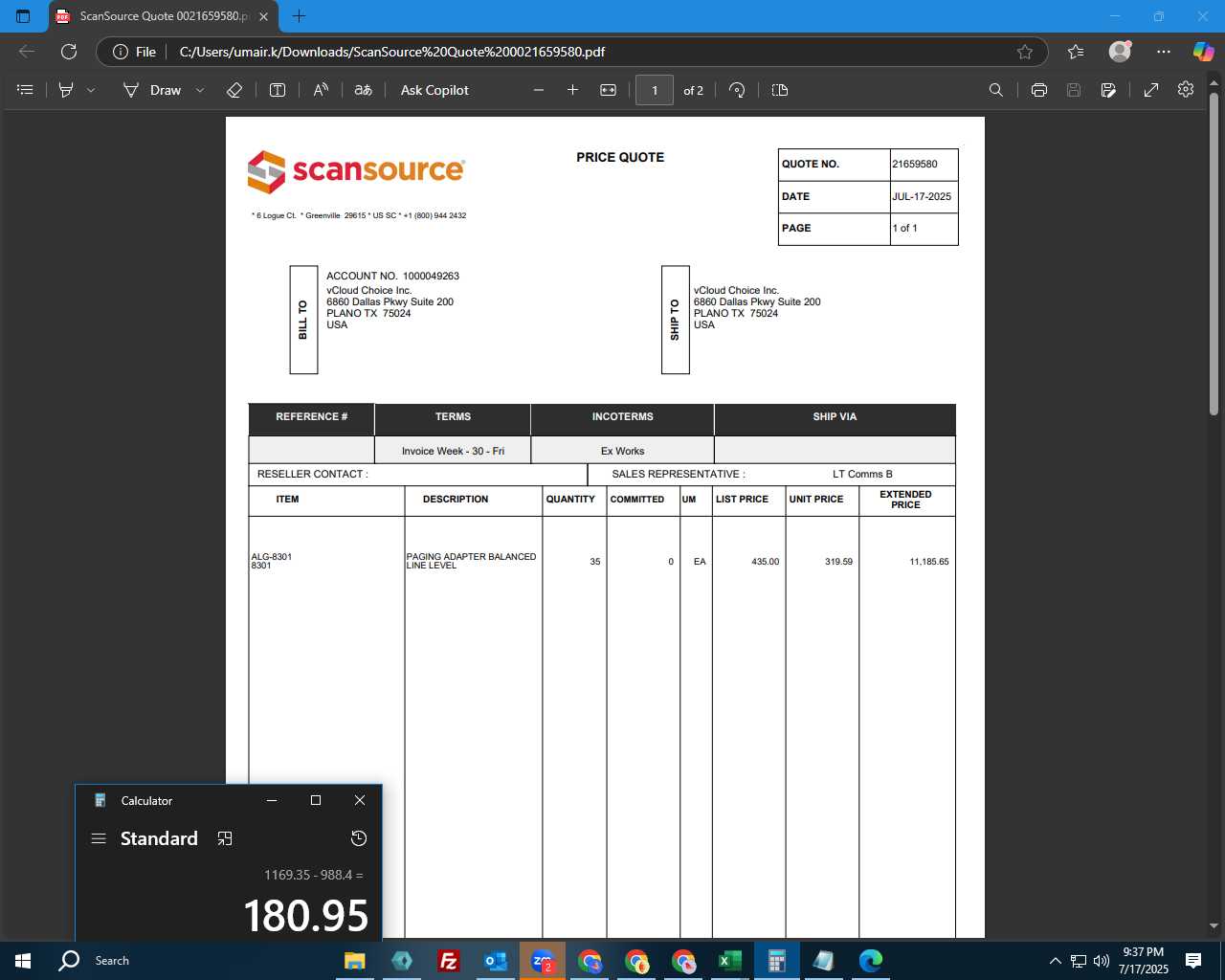This screenshot has height=980, width=1225.
Task: Click the Translate icon
Action: pyautogui.click(x=364, y=90)
